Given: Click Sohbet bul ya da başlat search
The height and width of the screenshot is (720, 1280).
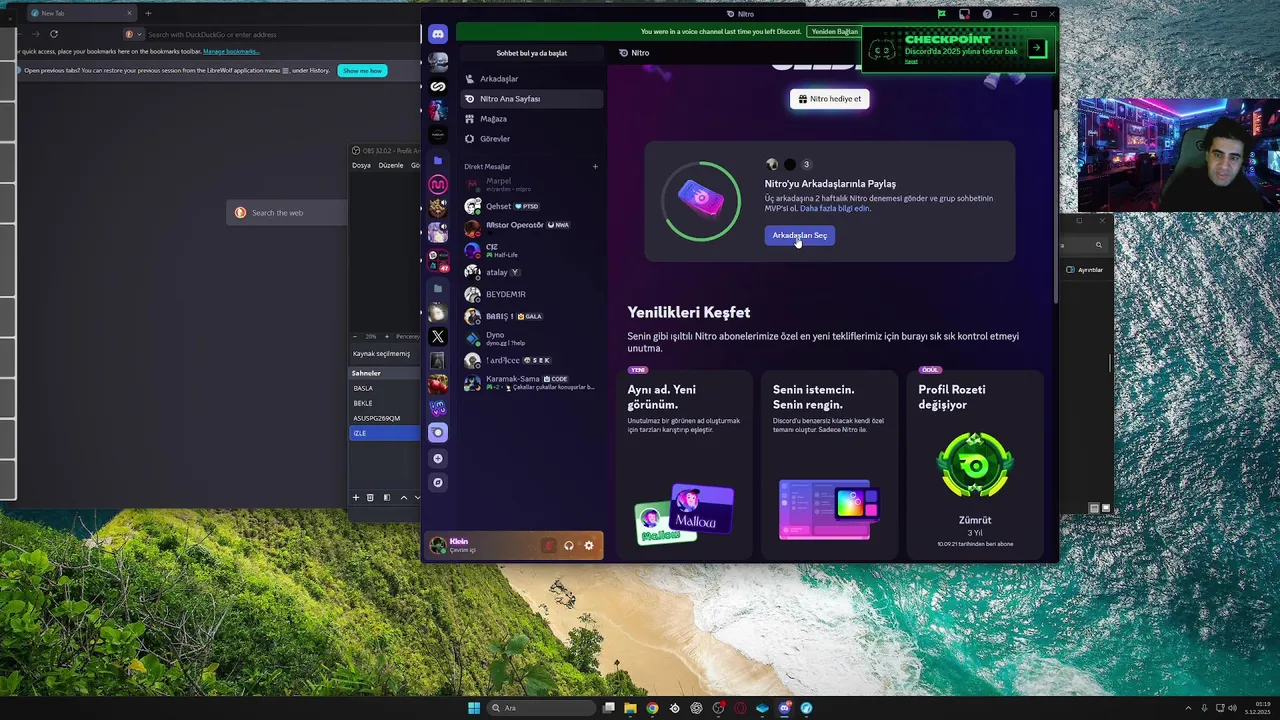Looking at the screenshot, I should pos(532,53).
